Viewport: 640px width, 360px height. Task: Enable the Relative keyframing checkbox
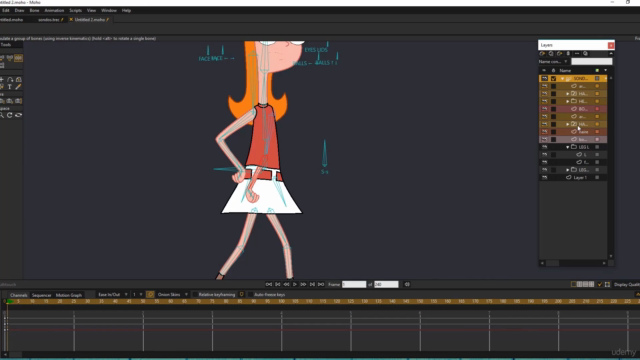click(x=195, y=294)
